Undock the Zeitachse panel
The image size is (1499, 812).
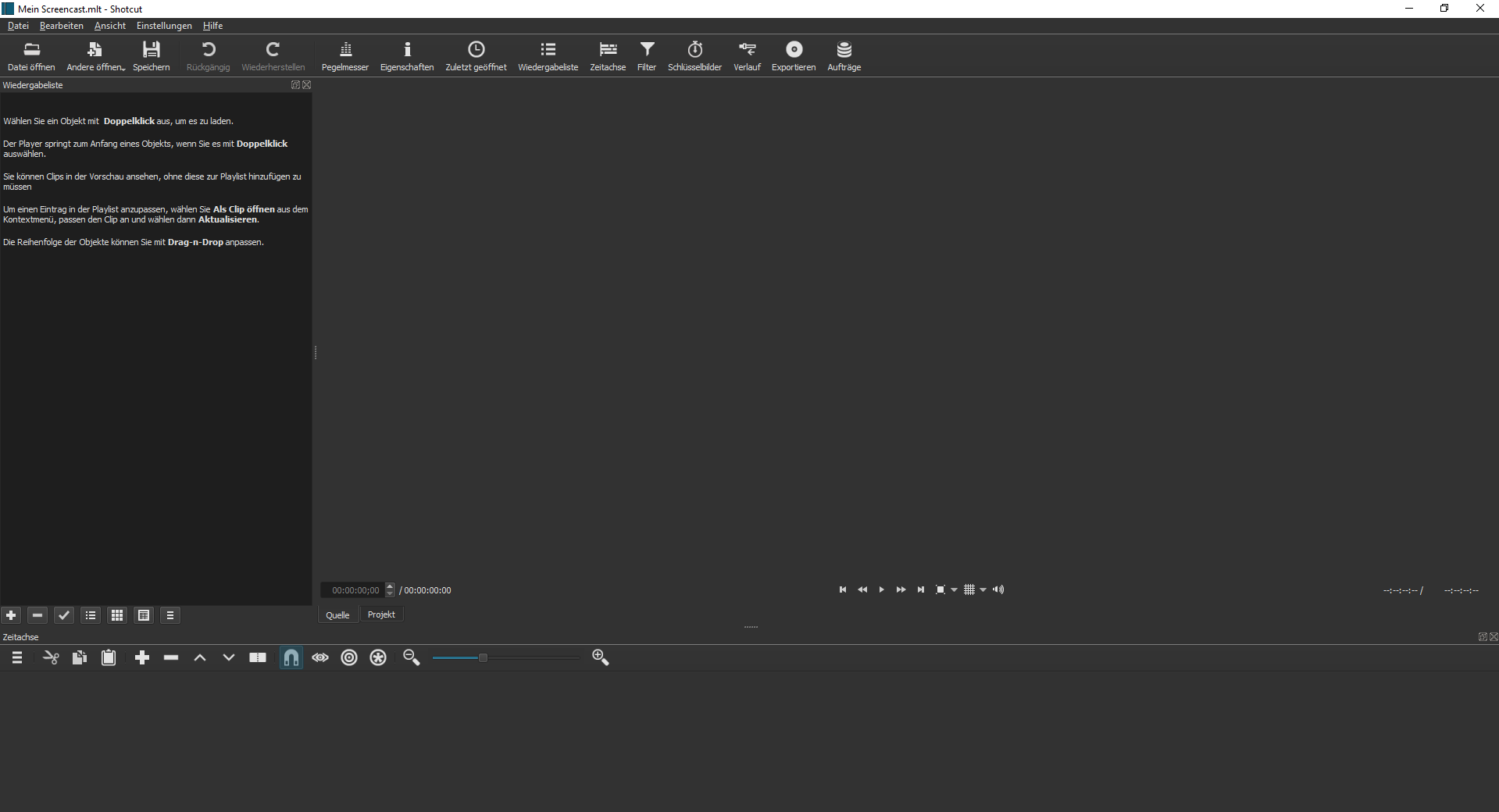tap(1483, 637)
